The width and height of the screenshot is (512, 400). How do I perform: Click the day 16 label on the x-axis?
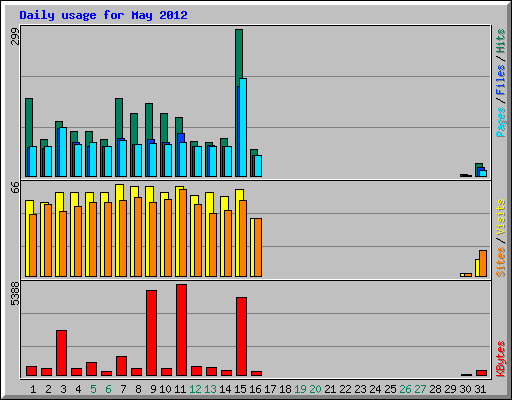point(255,389)
